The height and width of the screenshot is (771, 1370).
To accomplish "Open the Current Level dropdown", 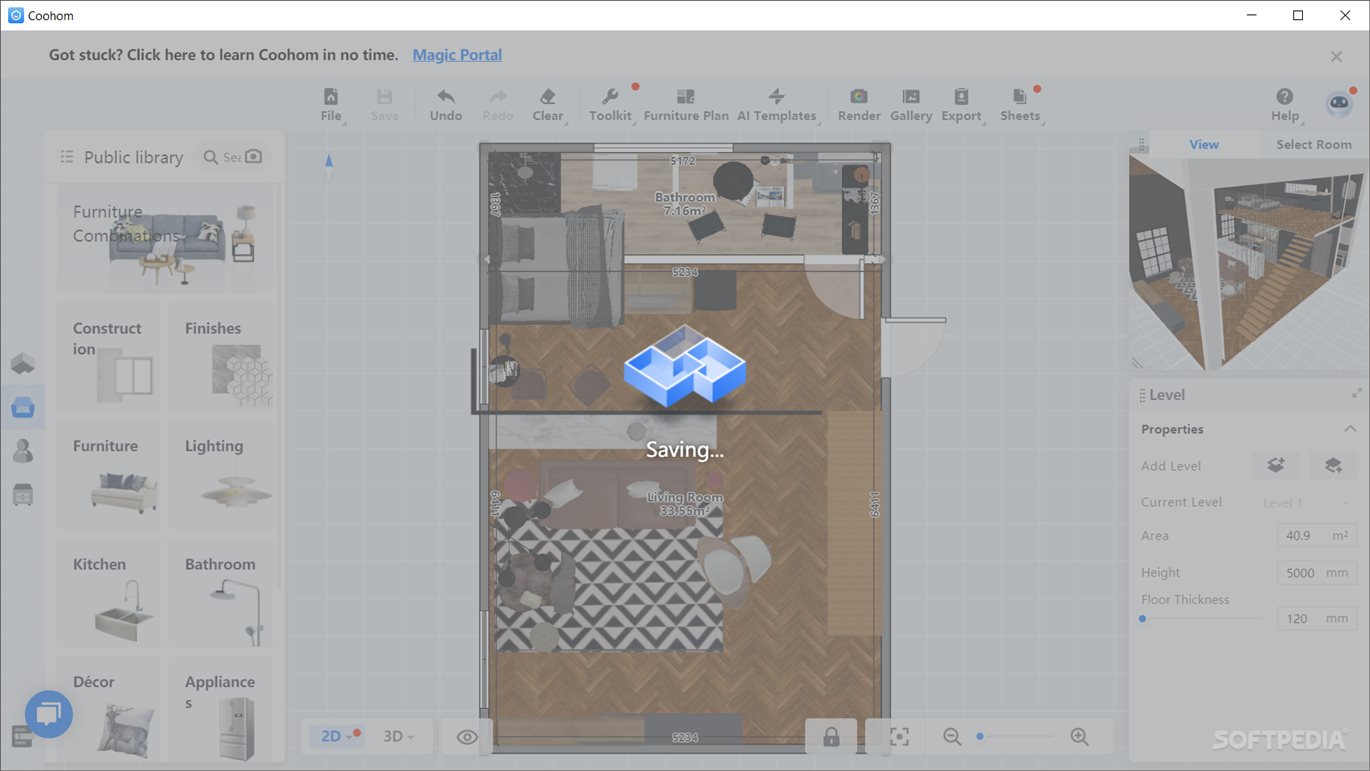I will pos(1305,502).
